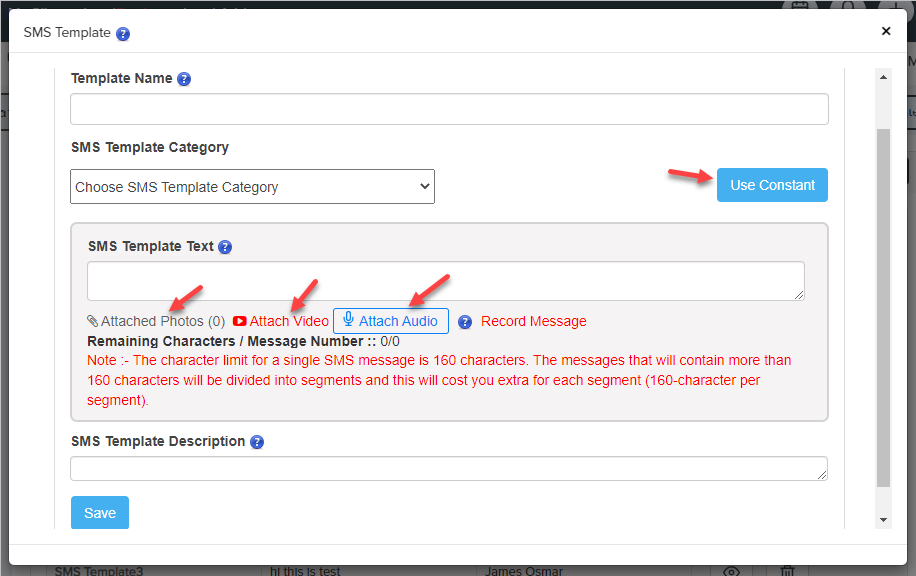Click help icon next to SMS Template Text
Viewport: 916px width, 576px height.
click(225, 247)
